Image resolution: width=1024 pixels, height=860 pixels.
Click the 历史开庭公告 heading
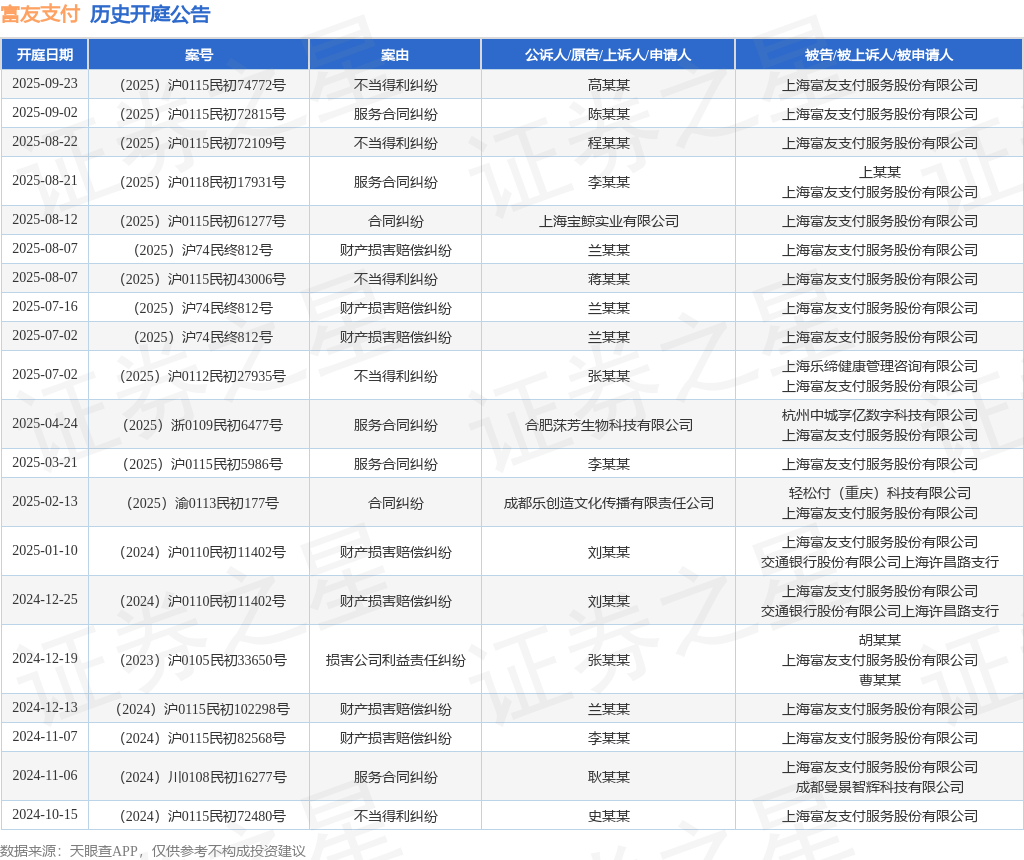[x=150, y=14]
